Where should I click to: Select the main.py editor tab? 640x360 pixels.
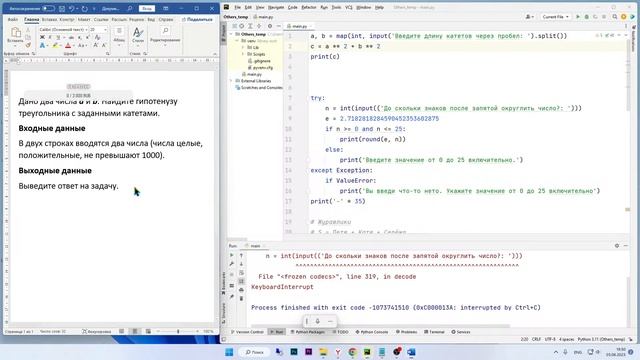tap(299, 26)
